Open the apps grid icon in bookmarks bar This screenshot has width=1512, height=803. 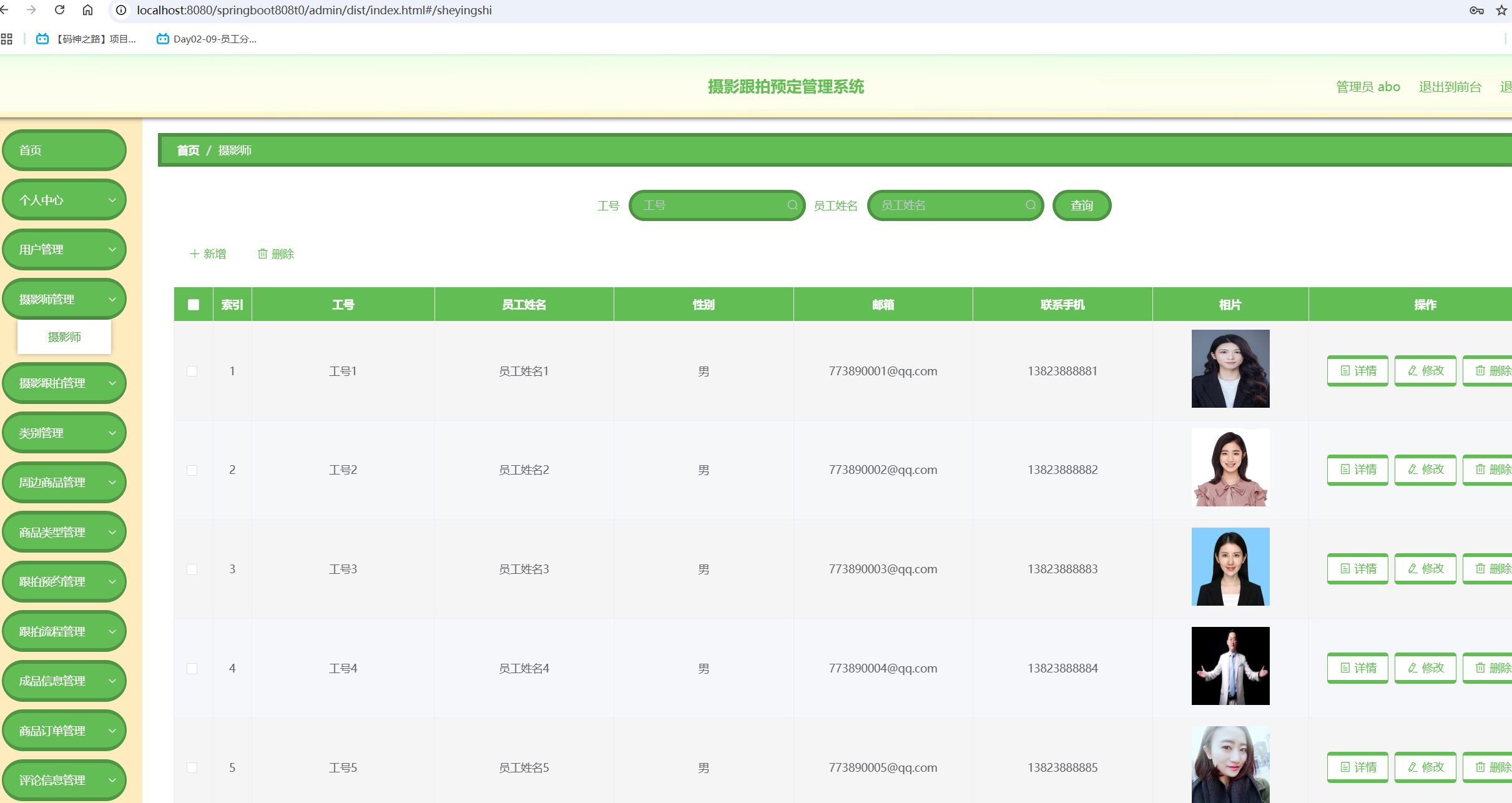pos(7,39)
